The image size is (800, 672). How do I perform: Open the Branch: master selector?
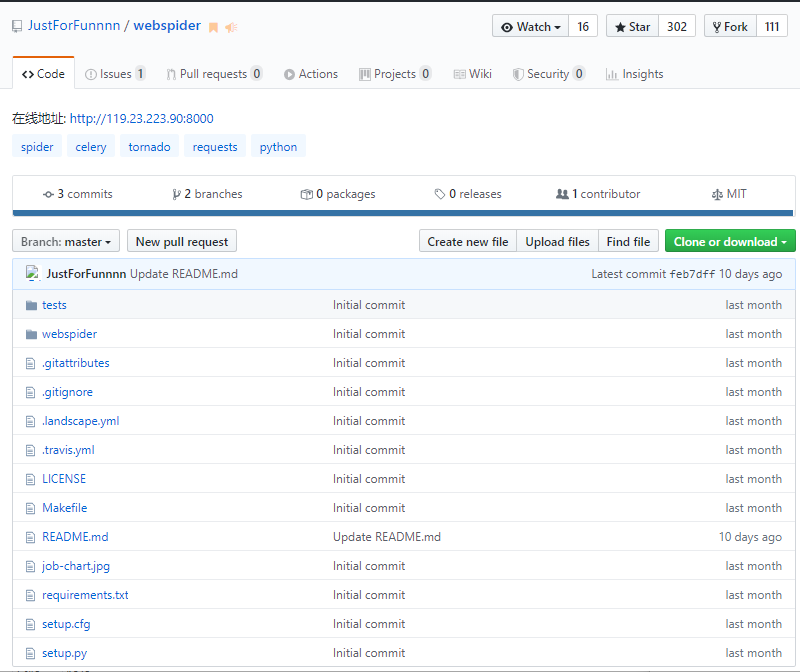(x=66, y=241)
